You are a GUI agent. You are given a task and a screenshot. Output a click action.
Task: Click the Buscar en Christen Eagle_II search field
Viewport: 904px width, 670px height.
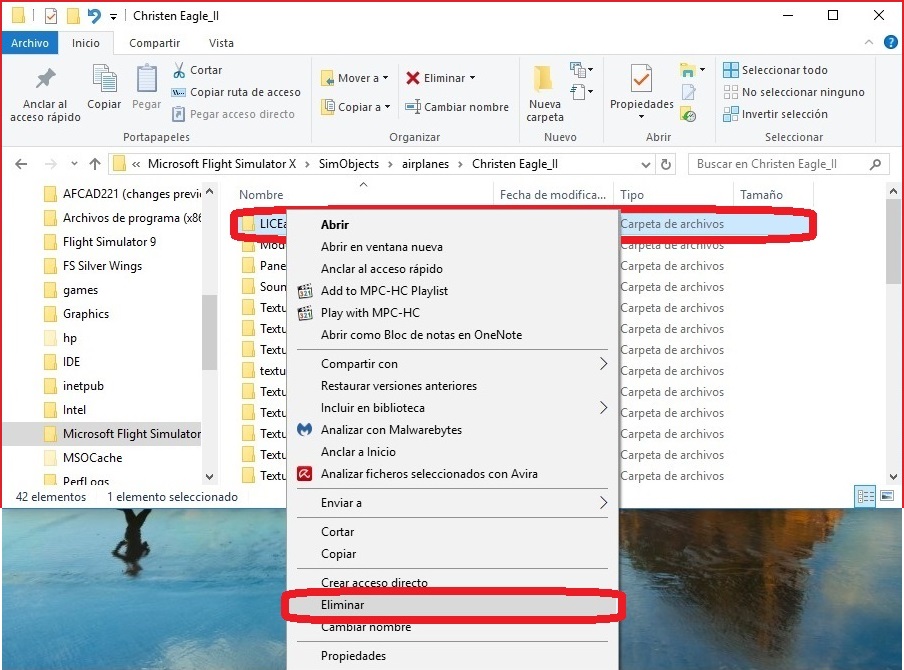click(788, 164)
